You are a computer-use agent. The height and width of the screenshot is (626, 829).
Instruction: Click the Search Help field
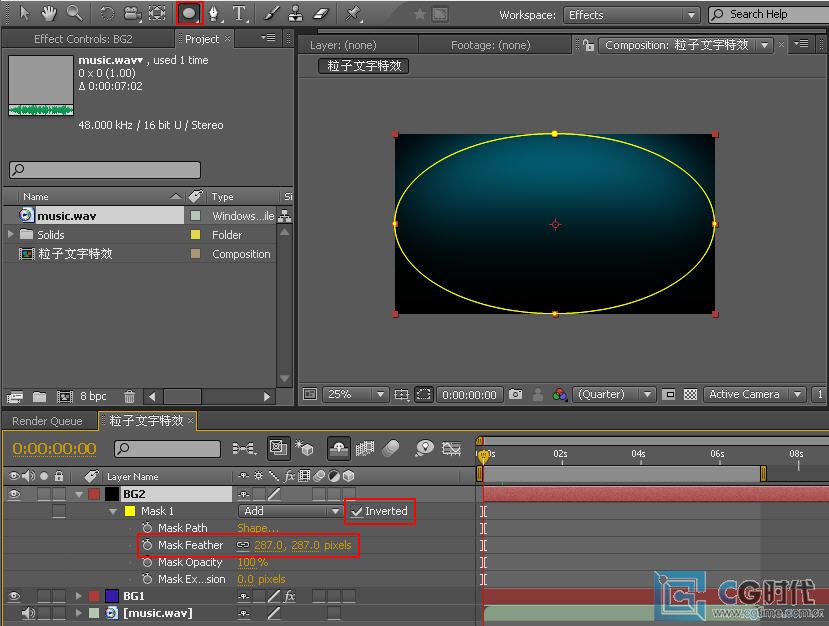[768, 15]
